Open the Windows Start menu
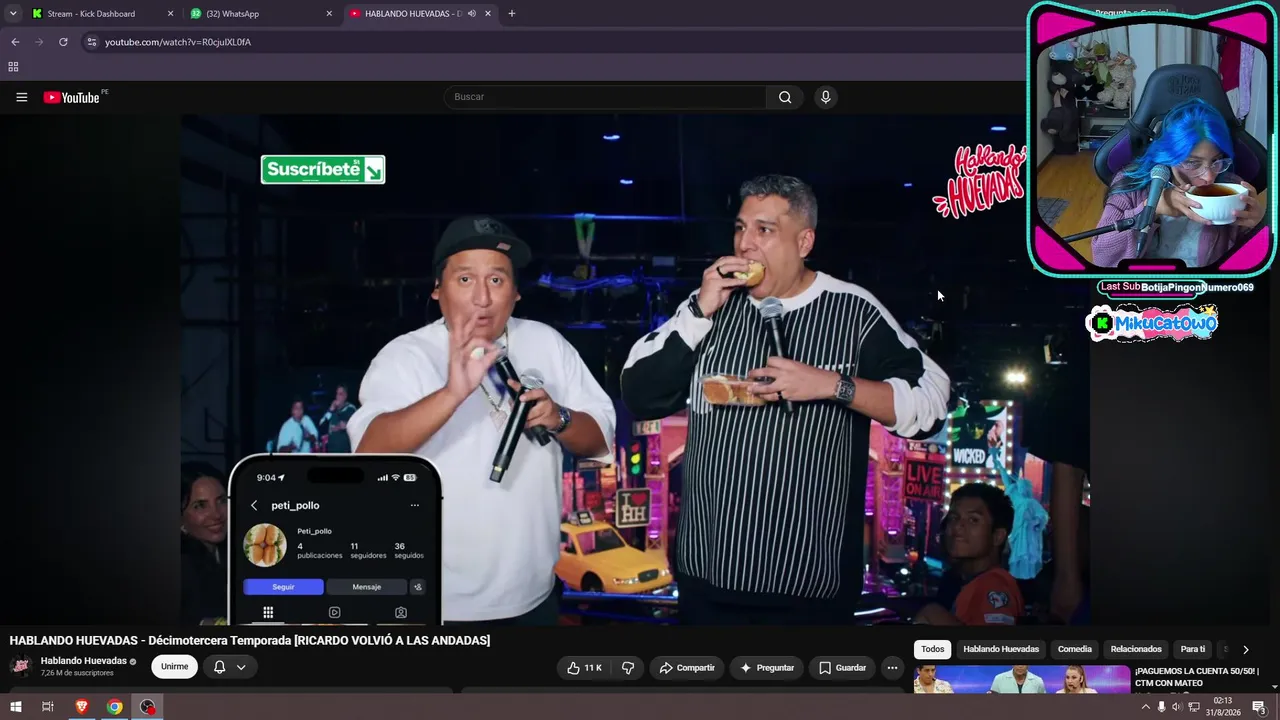This screenshot has width=1280, height=720. (x=15, y=707)
